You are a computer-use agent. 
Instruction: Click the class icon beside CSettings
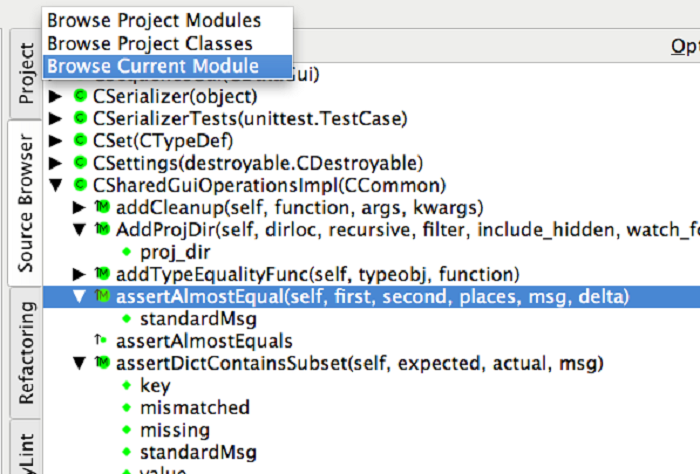[81, 163]
